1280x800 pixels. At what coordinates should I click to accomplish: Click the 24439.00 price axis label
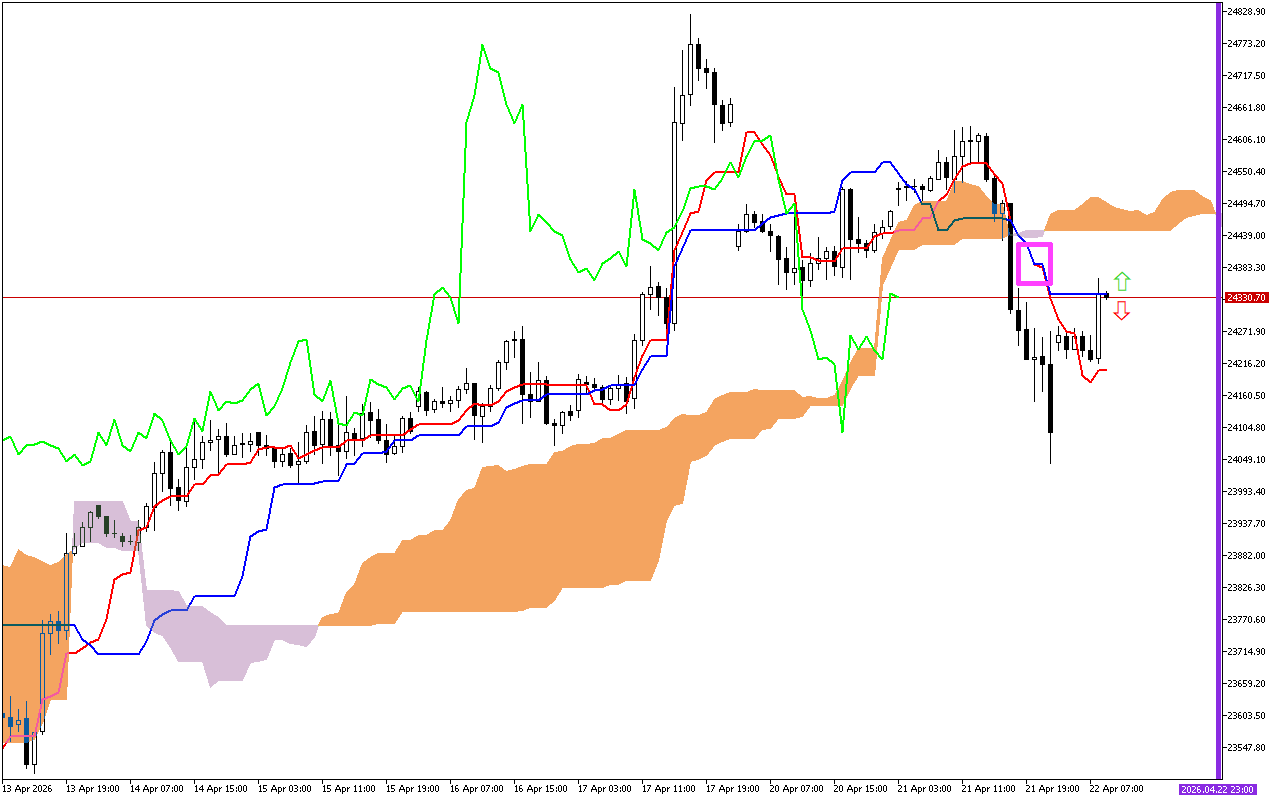click(1246, 235)
